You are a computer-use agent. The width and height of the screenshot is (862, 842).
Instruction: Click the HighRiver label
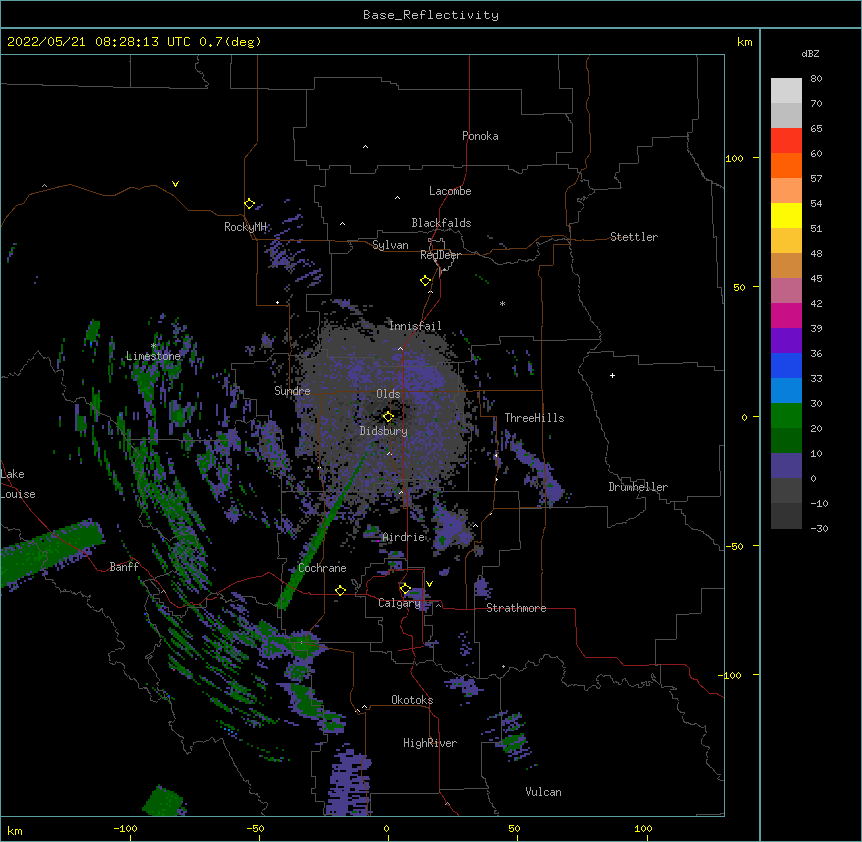(430, 743)
